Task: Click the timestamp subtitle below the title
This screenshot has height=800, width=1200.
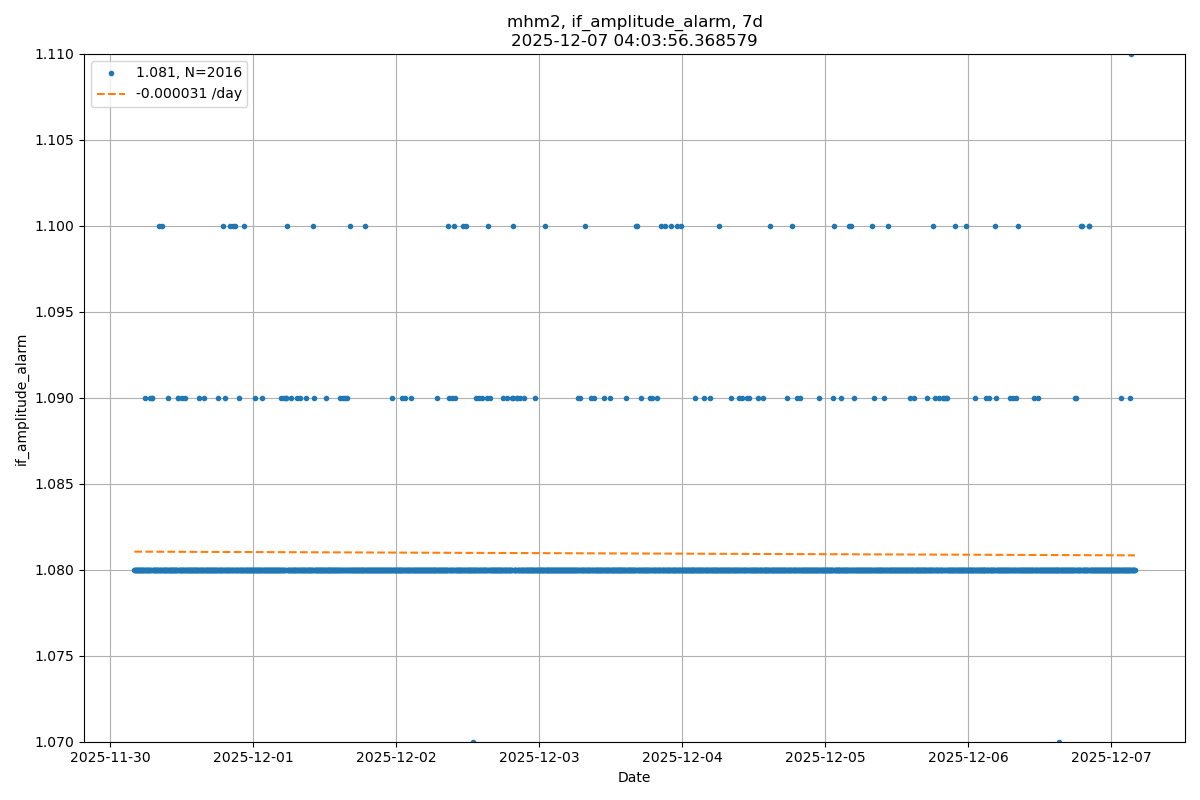Action: click(634, 41)
